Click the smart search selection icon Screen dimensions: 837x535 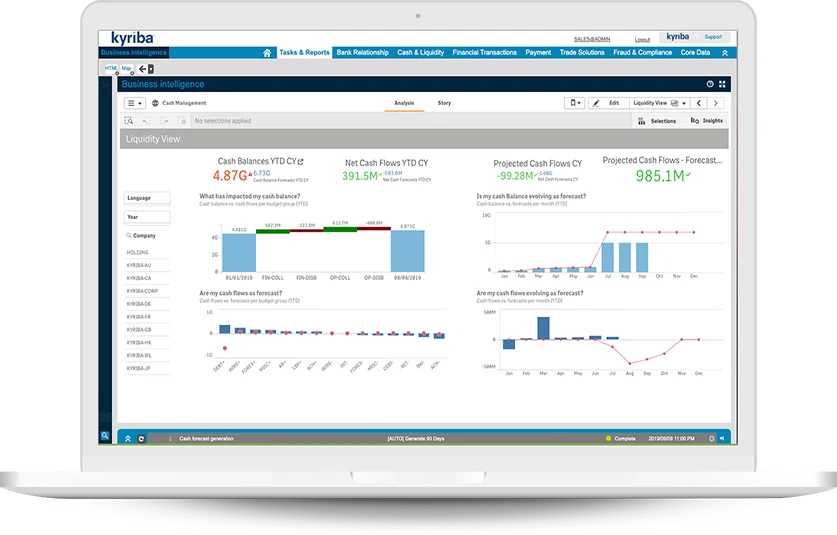pyautogui.click(x=129, y=121)
